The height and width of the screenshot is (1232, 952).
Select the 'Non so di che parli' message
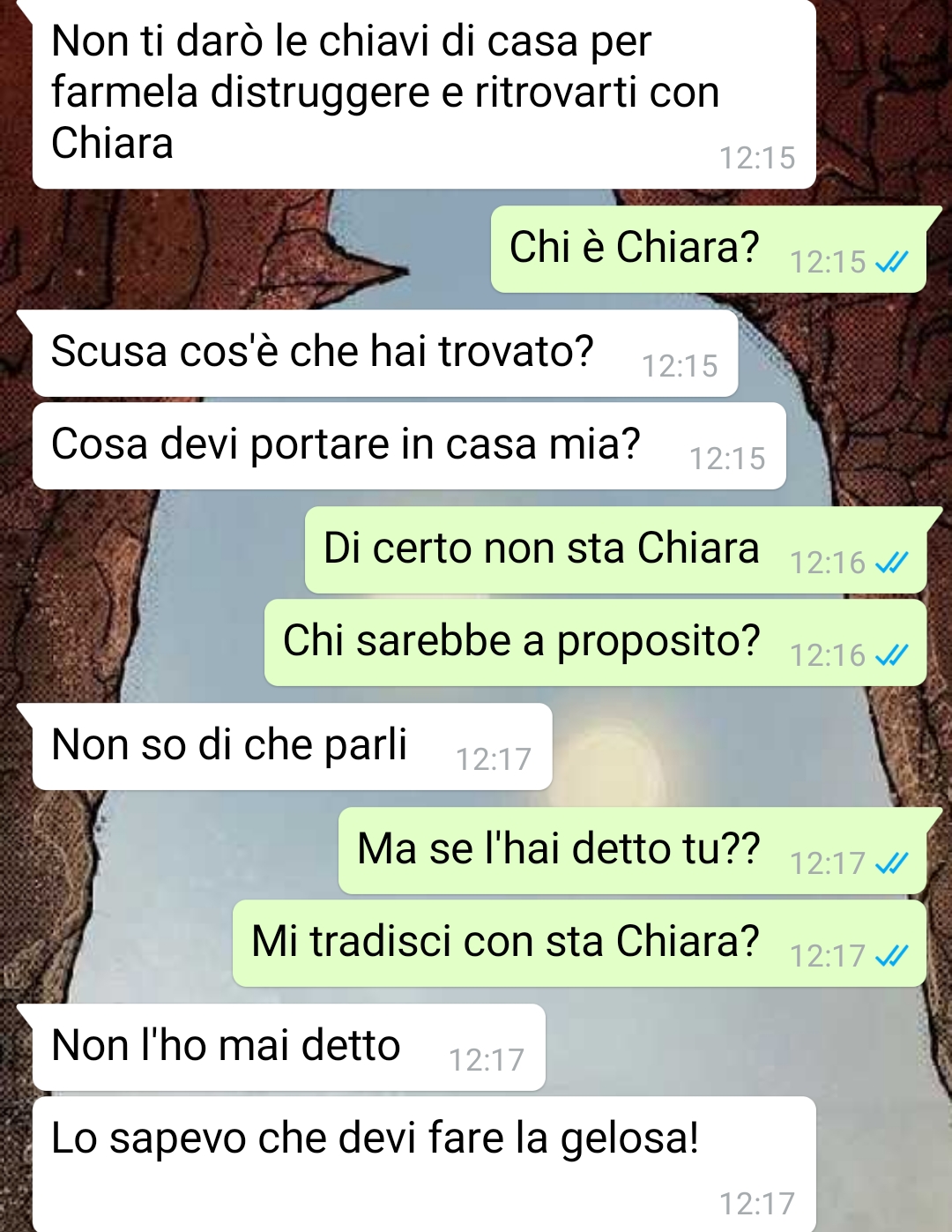tap(292, 747)
